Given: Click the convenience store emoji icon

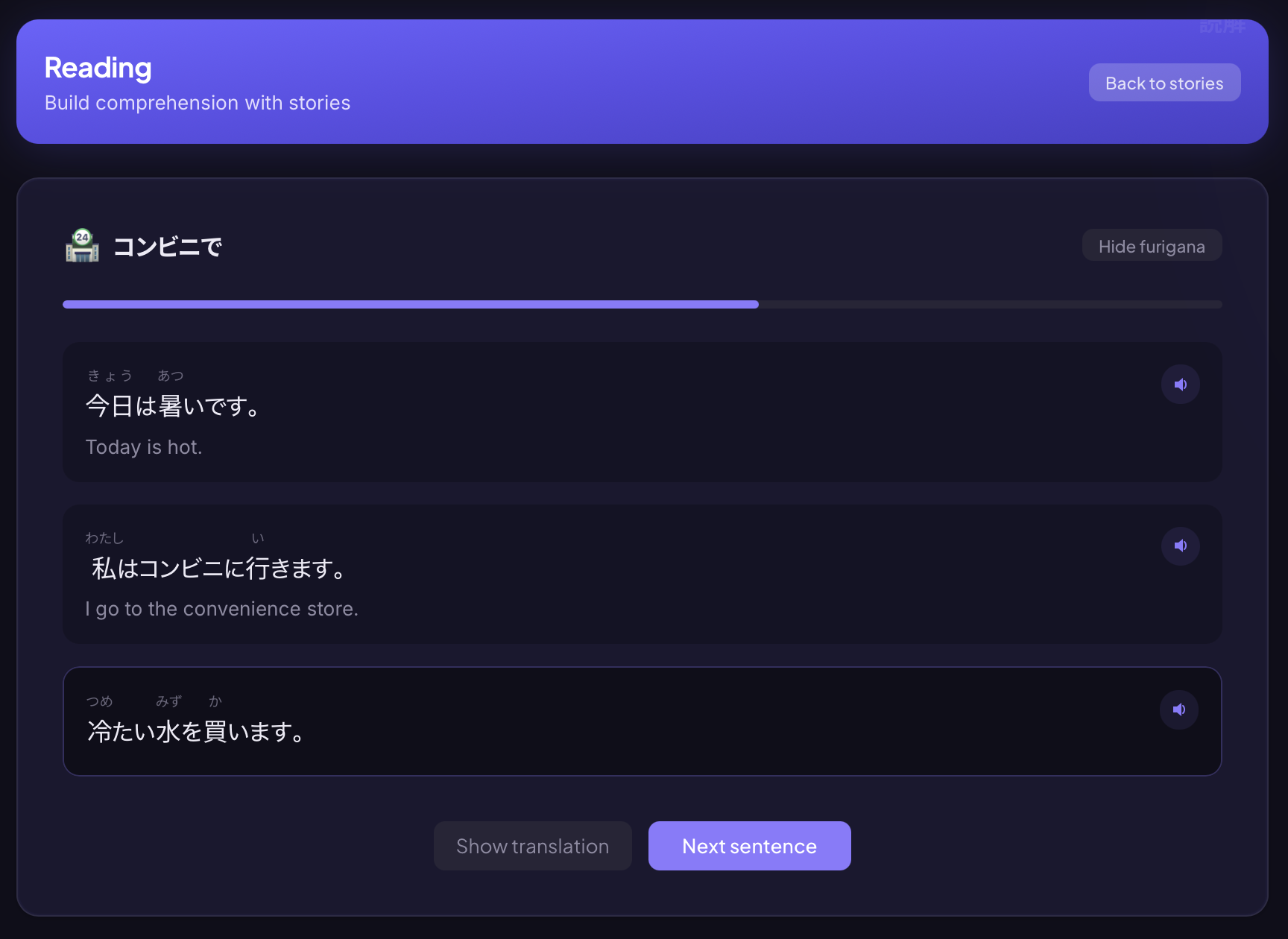Looking at the screenshot, I should tap(82, 246).
